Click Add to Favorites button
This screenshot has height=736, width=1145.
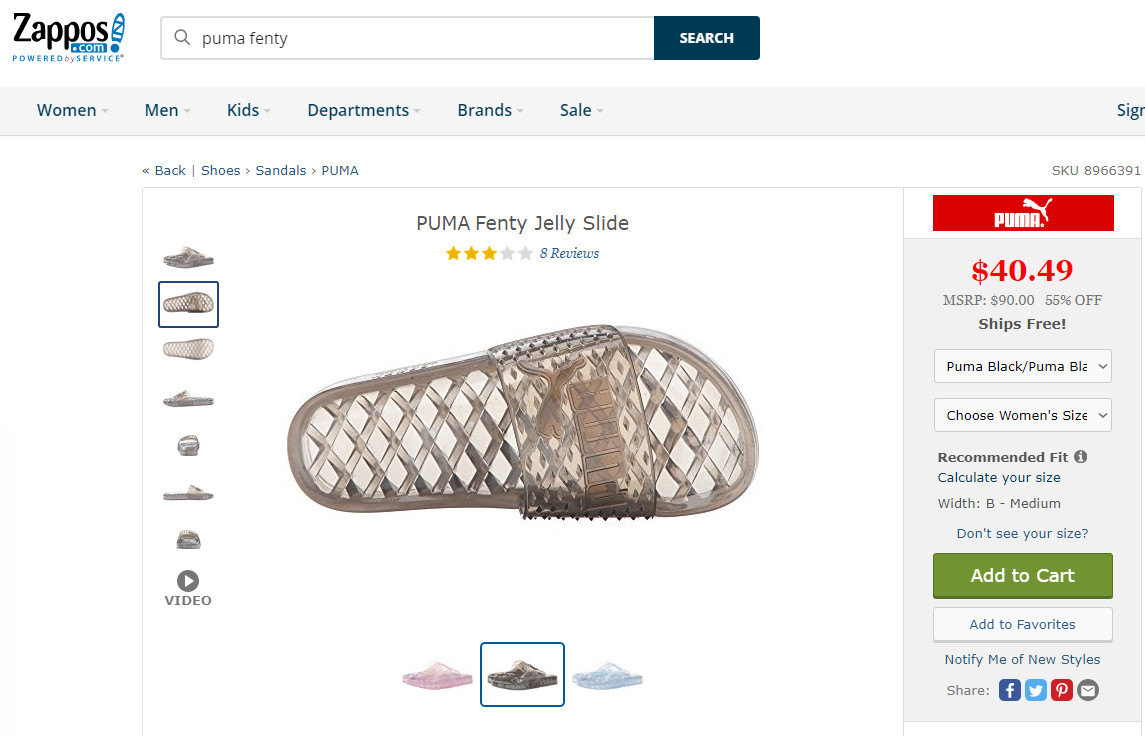point(1022,624)
